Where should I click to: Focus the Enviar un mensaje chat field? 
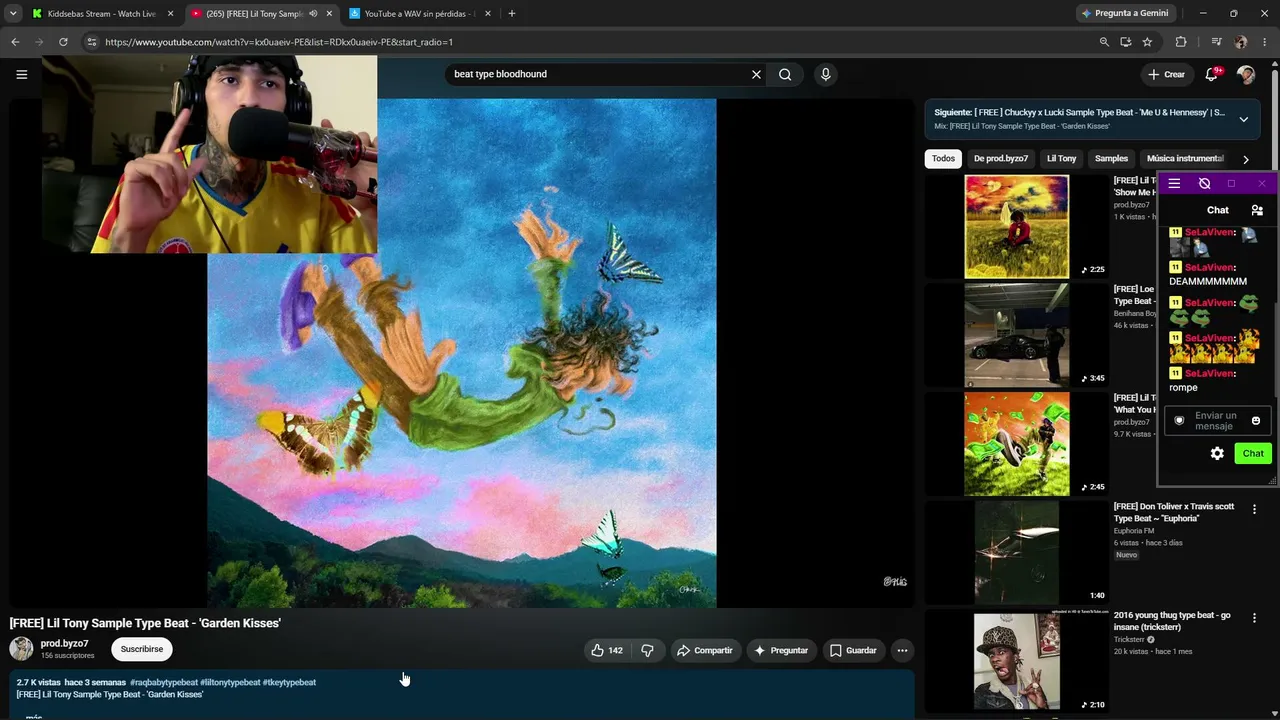[1216, 421]
